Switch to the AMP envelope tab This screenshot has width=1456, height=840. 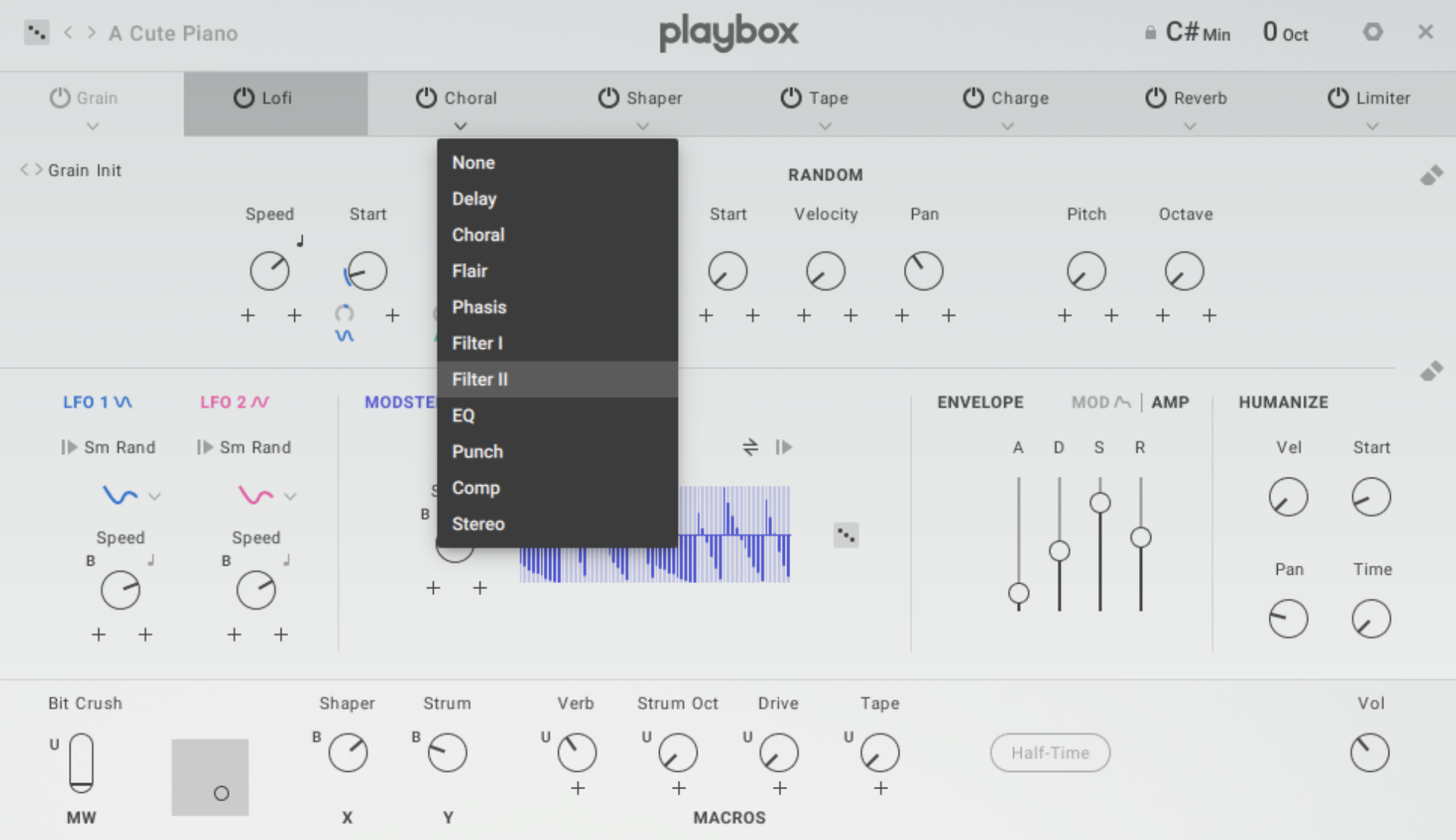[1171, 402]
